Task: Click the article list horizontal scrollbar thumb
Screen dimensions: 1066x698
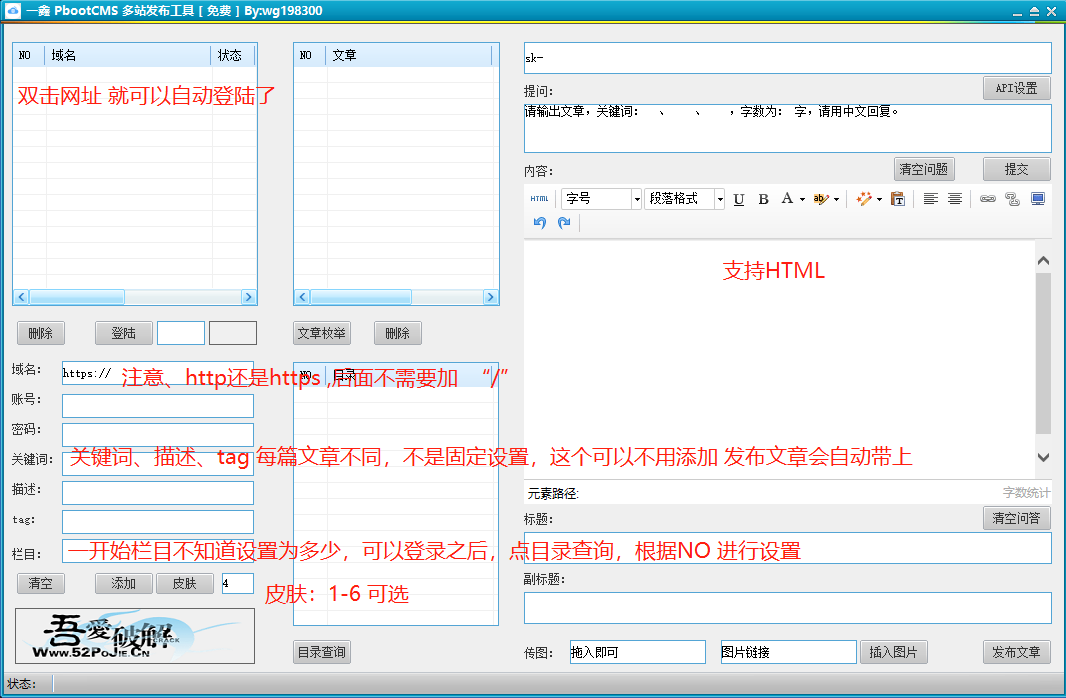Action: (x=361, y=297)
